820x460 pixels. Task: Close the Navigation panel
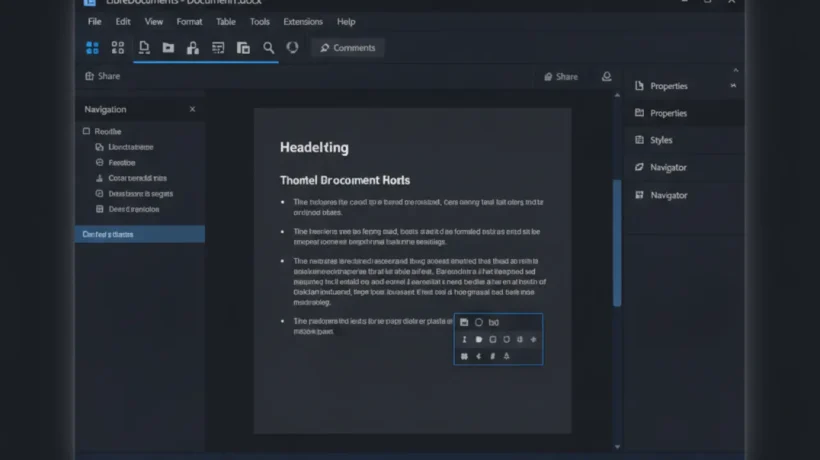click(x=192, y=109)
